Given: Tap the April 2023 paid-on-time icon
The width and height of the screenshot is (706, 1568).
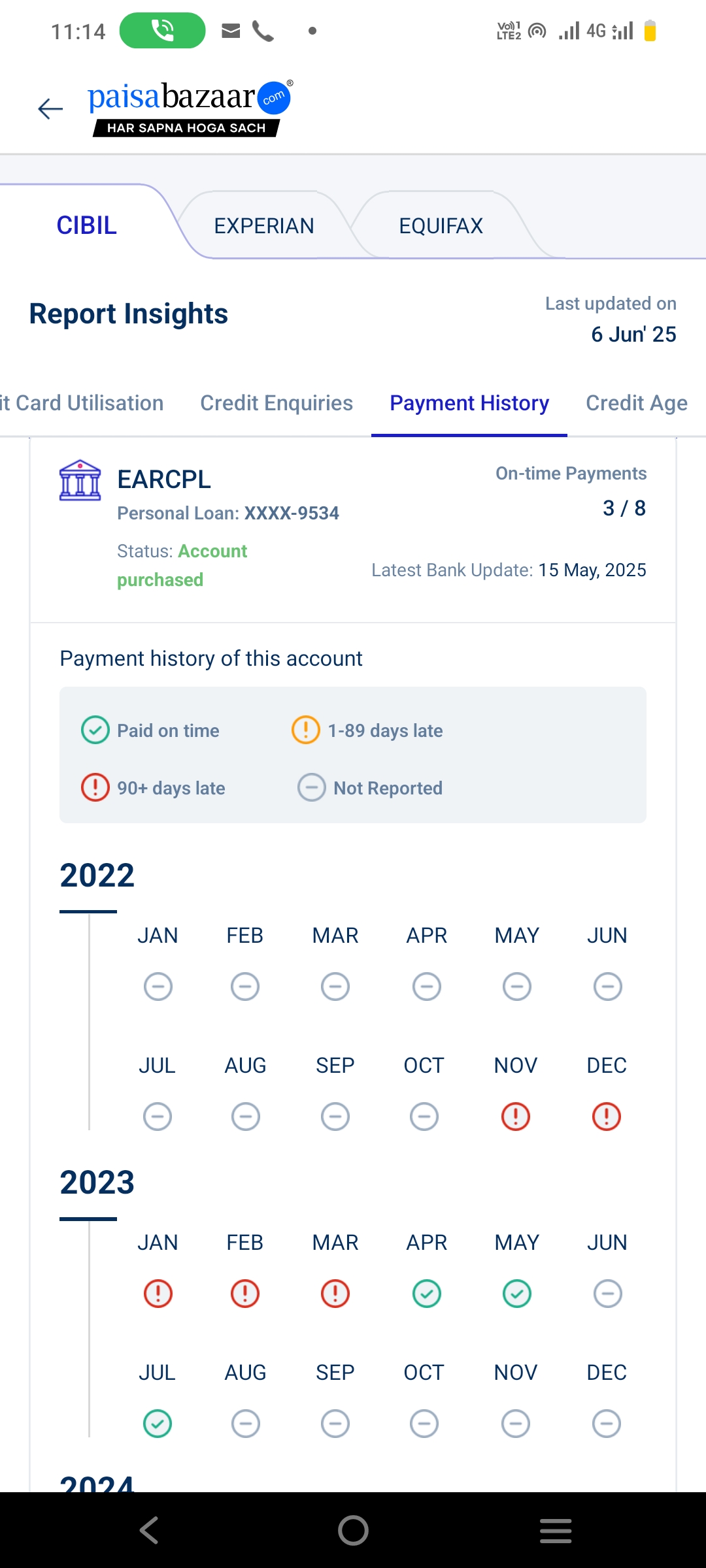Looking at the screenshot, I should point(427,1294).
